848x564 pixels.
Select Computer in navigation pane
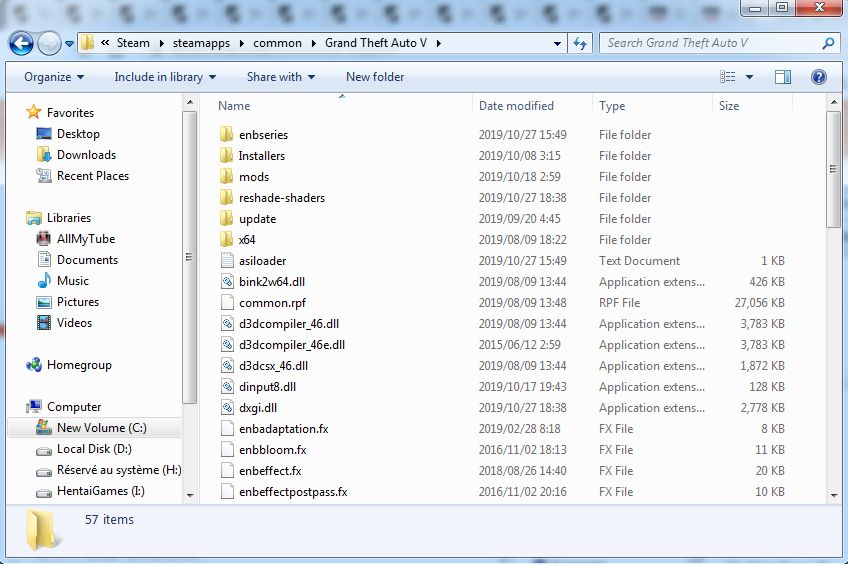click(x=74, y=407)
